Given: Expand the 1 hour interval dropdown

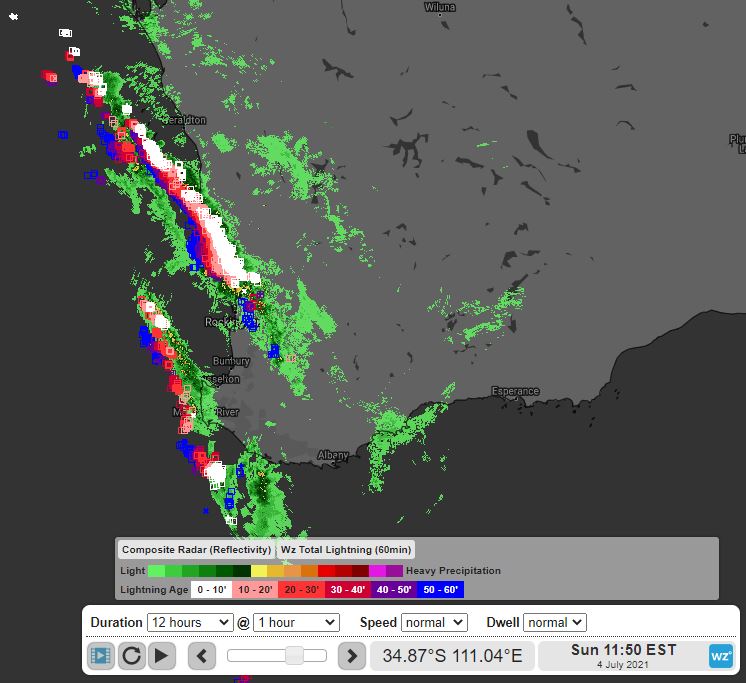Looking at the screenshot, I should coord(296,622).
